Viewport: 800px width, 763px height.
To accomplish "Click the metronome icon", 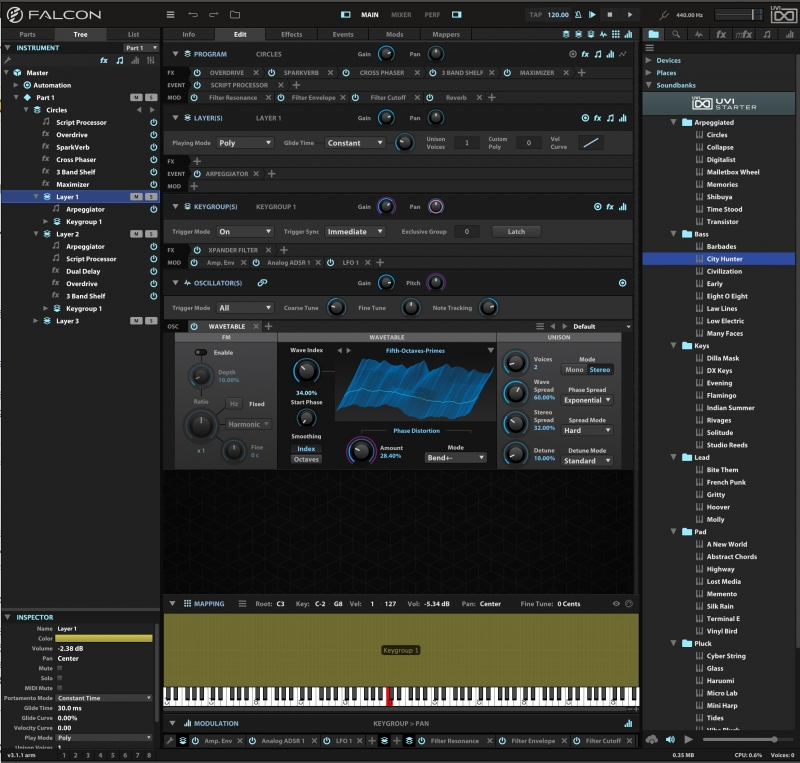I will [x=578, y=15].
